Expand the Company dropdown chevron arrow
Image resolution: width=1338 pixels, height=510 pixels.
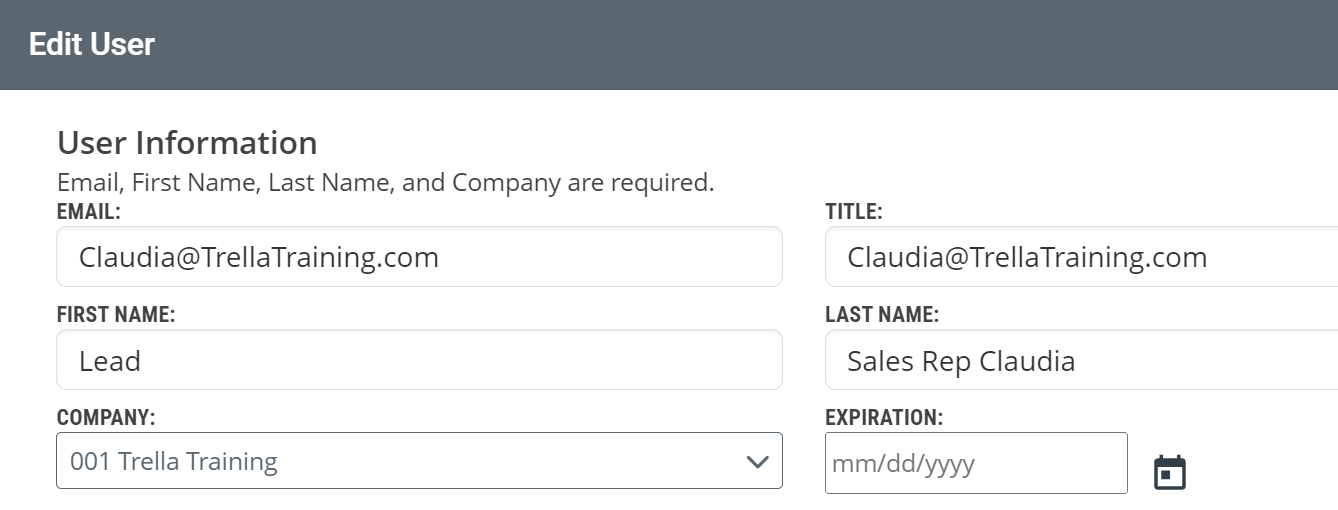[758, 461]
